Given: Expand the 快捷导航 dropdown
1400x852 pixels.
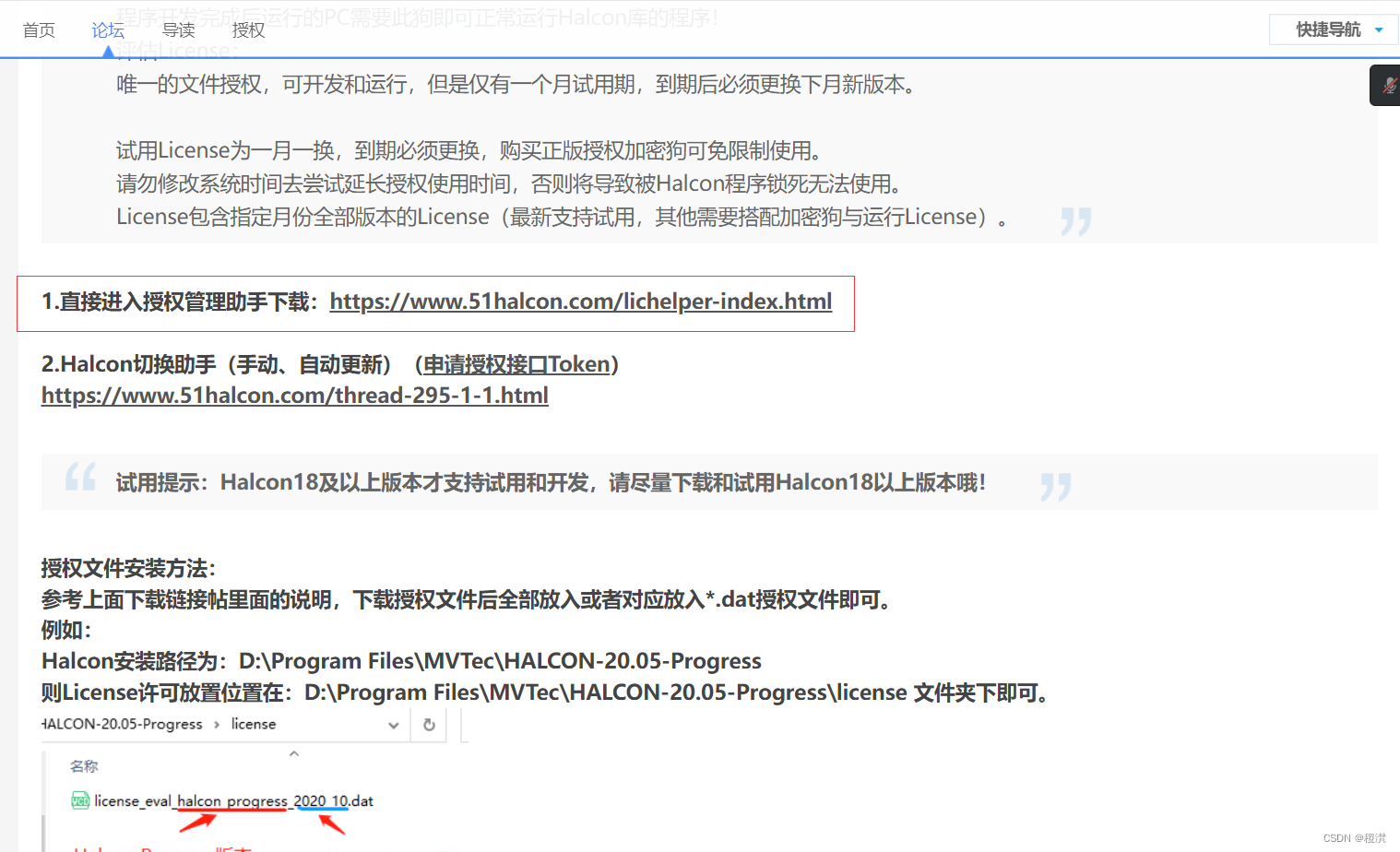Looking at the screenshot, I should pos(1334,30).
